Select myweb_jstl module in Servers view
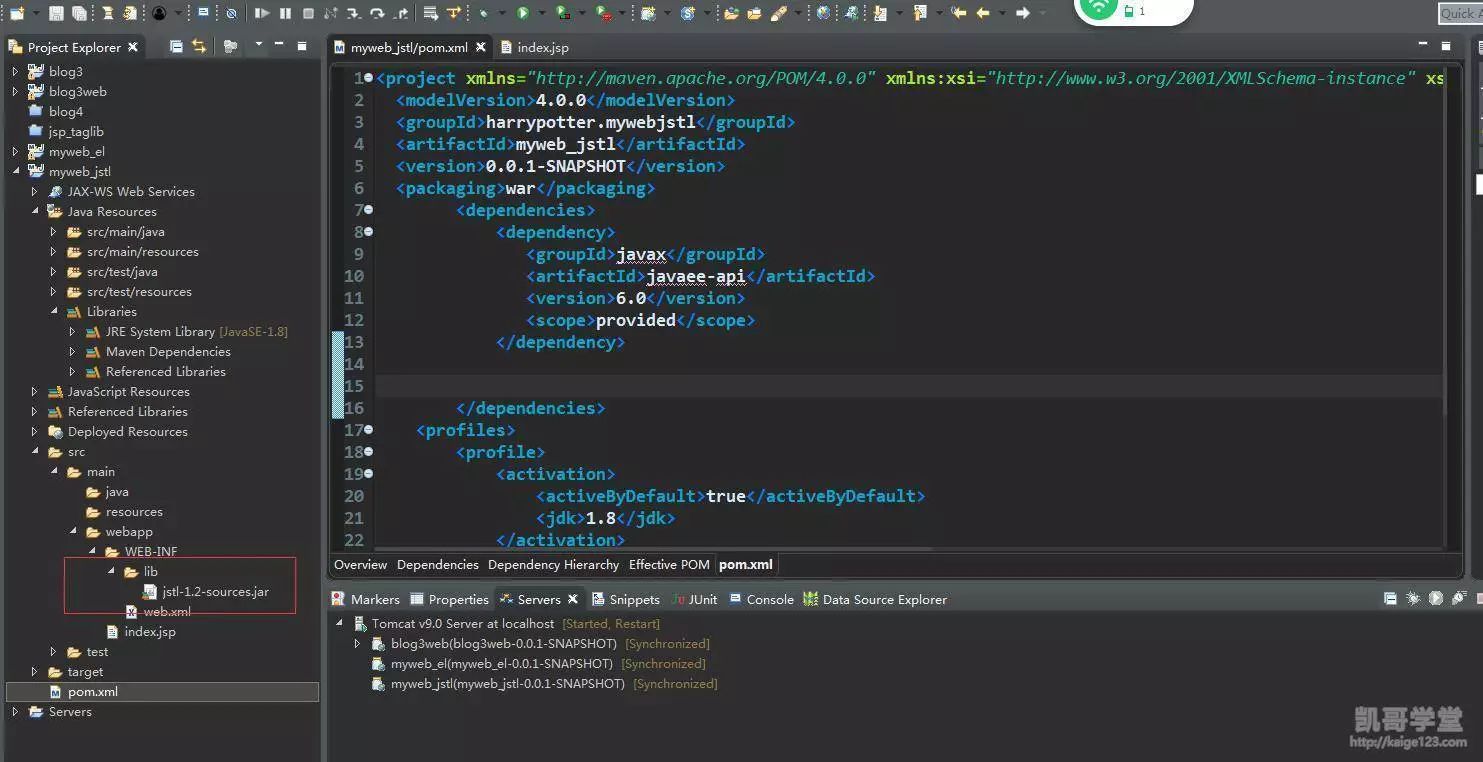The height and width of the screenshot is (762, 1483). 544,683
